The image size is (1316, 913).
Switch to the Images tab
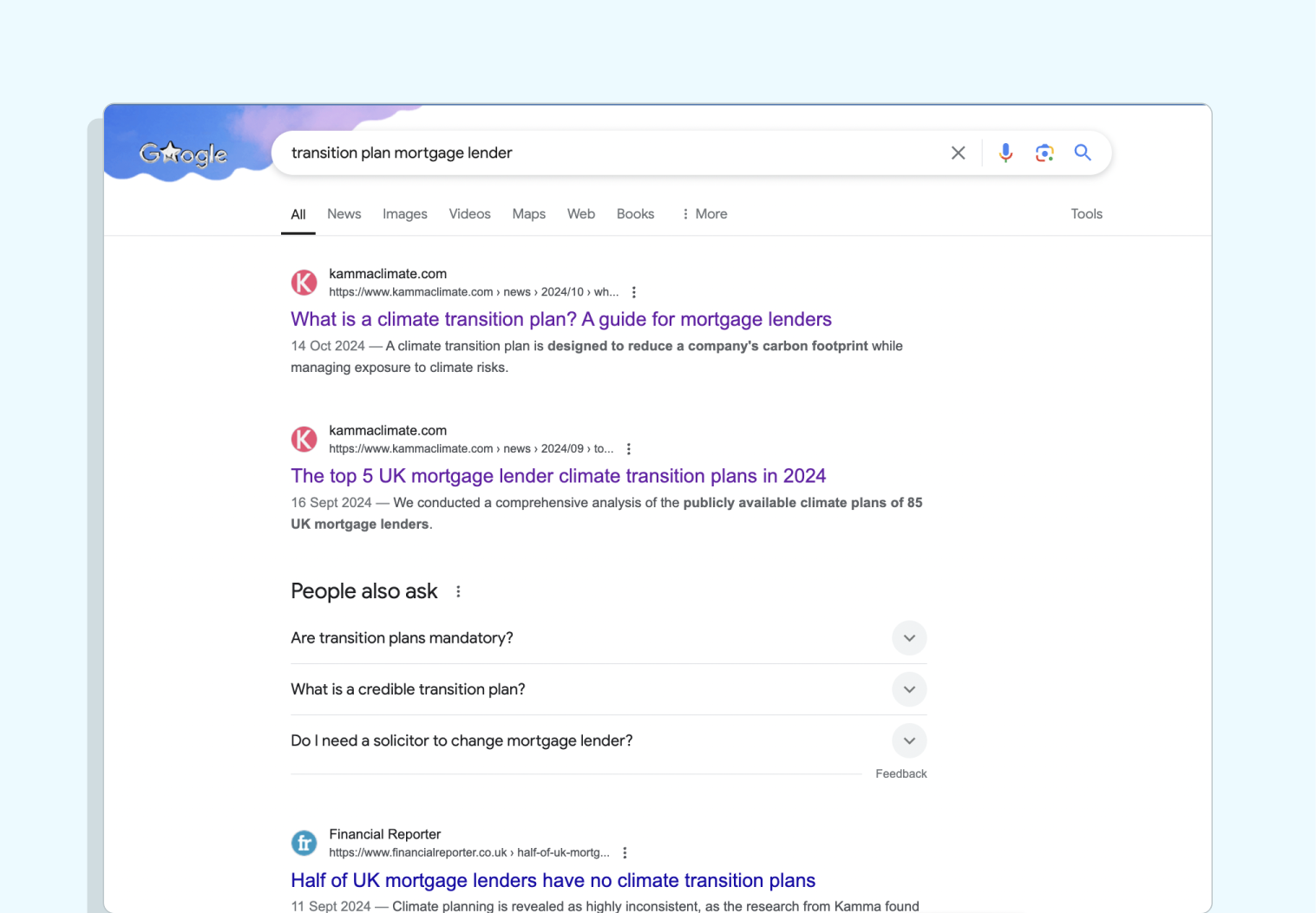[x=404, y=214]
